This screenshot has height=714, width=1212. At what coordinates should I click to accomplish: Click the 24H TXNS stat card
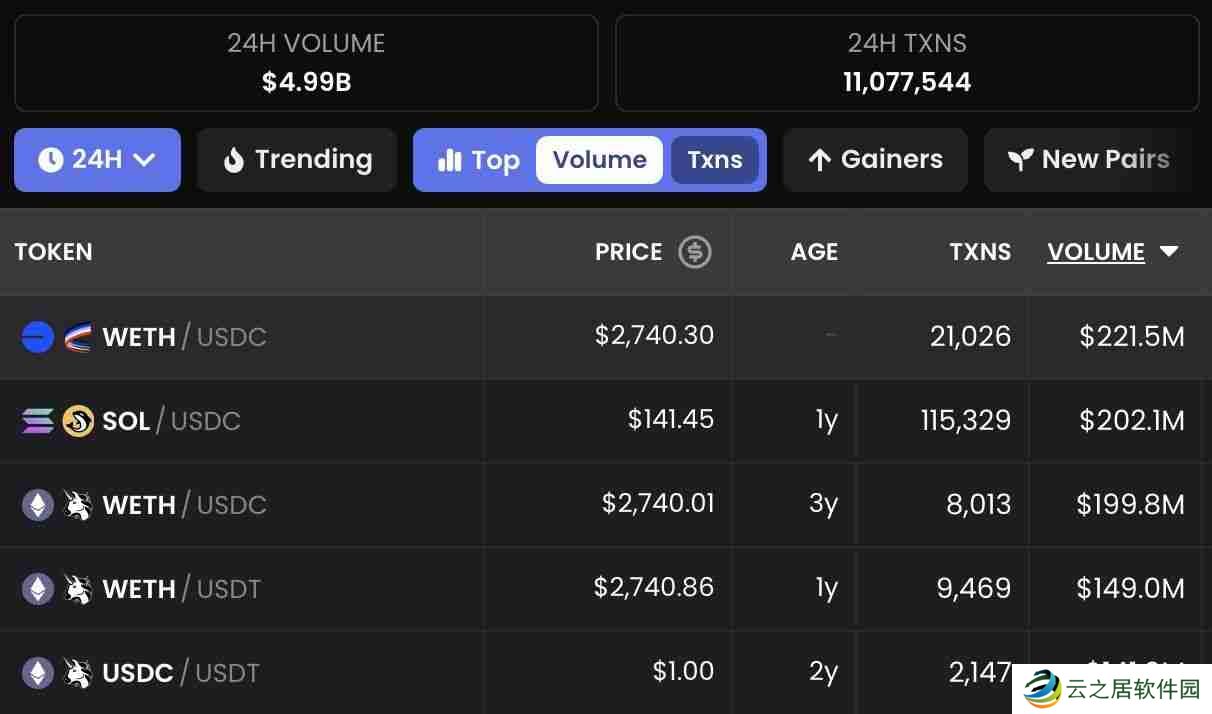907,63
